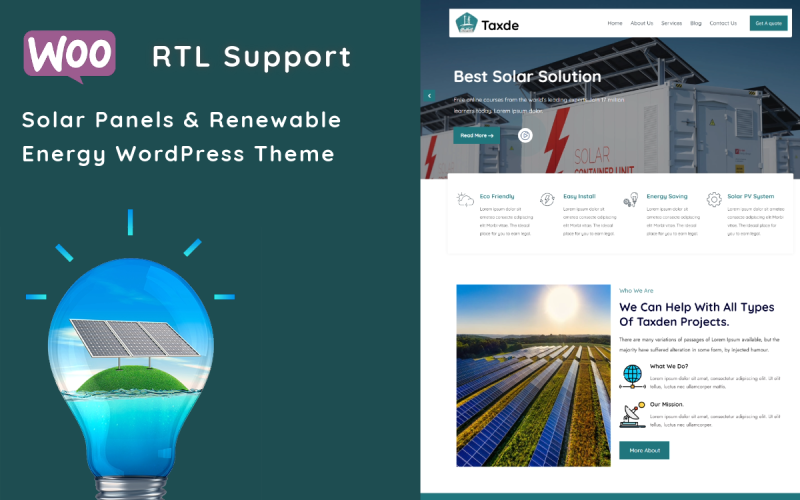Click the Easy Install lightning icon
The image size is (800, 500).
tap(547, 199)
